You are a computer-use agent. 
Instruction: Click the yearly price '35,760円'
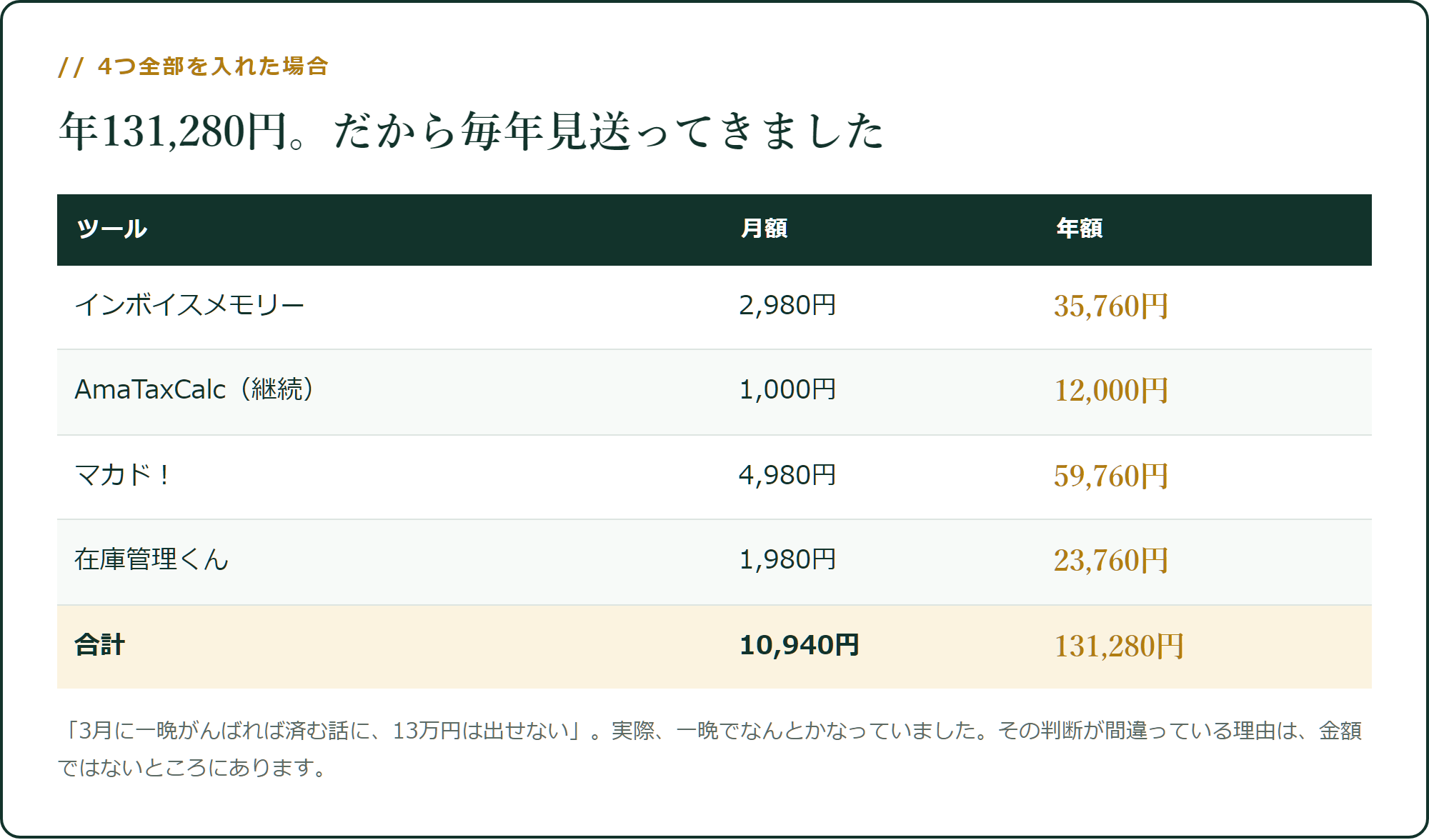[1111, 306]
